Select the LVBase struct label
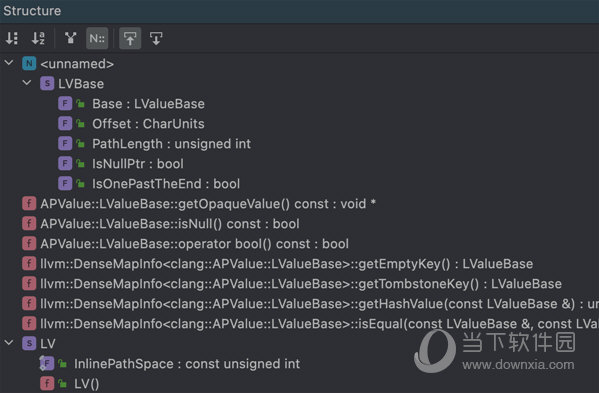The width and height of the screenshot is (599, 394). pyautogui.click(x=81, y=84)
